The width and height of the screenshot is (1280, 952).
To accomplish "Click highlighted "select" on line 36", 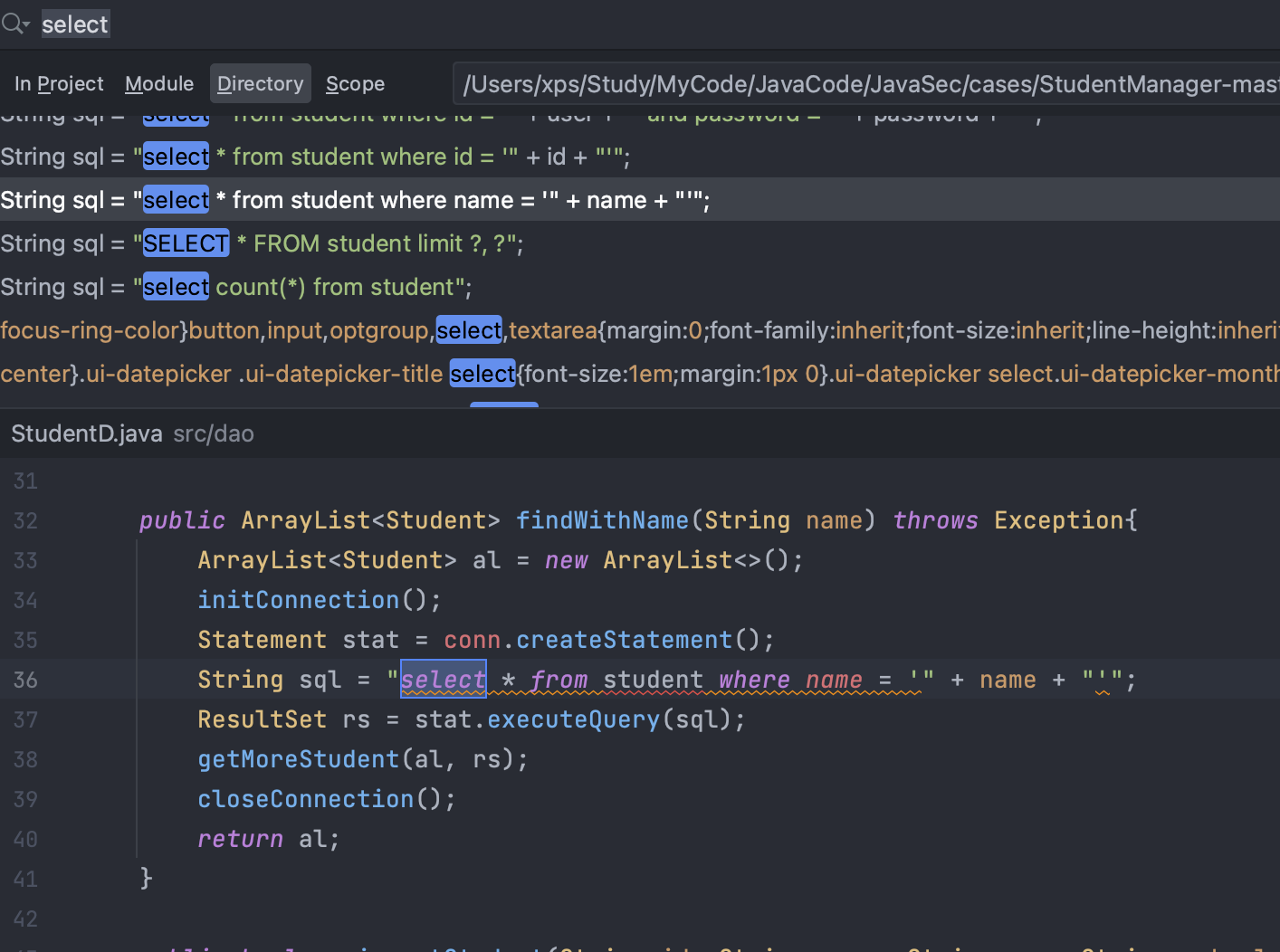I will point(444,680).
